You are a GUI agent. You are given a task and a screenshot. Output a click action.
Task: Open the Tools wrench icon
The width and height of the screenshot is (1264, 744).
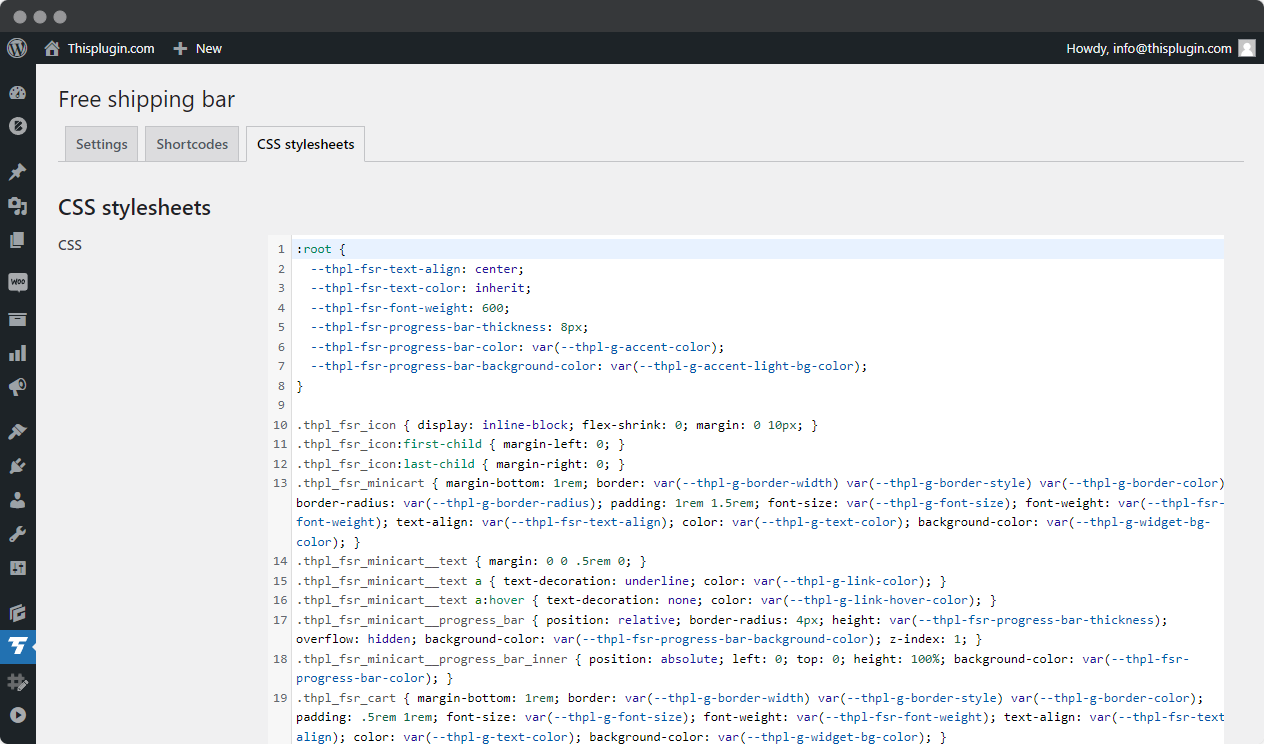point(17,534)
